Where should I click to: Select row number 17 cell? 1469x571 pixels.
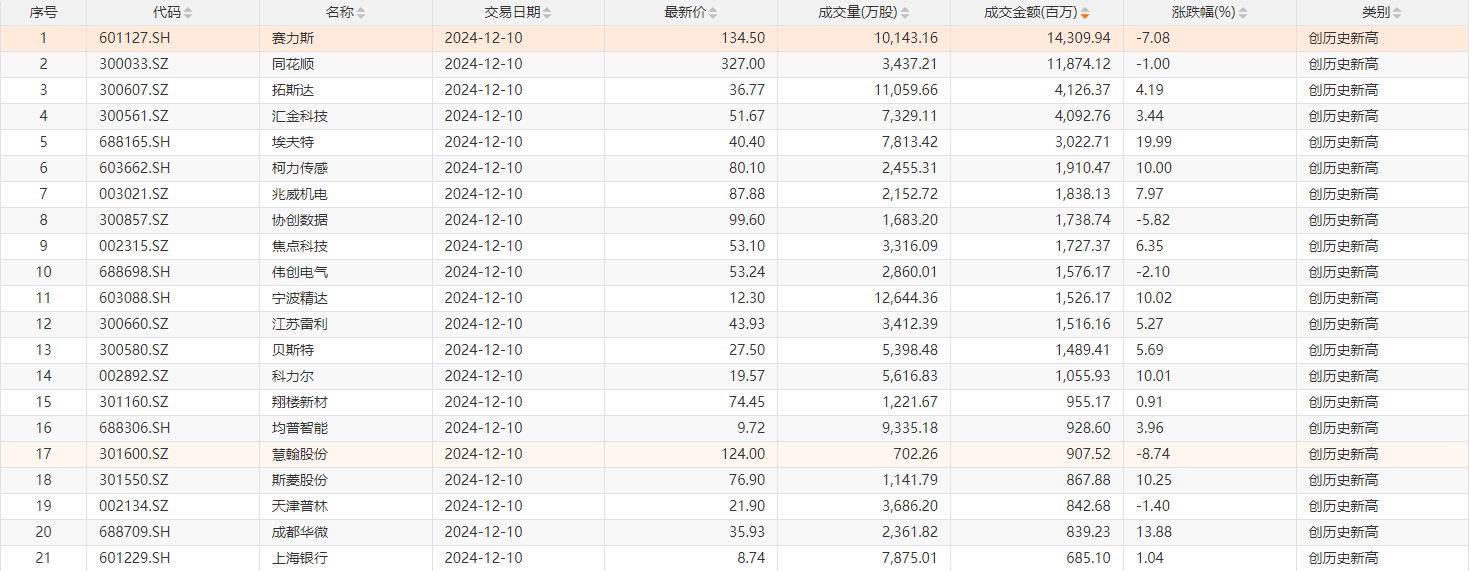tap(43, 454)
